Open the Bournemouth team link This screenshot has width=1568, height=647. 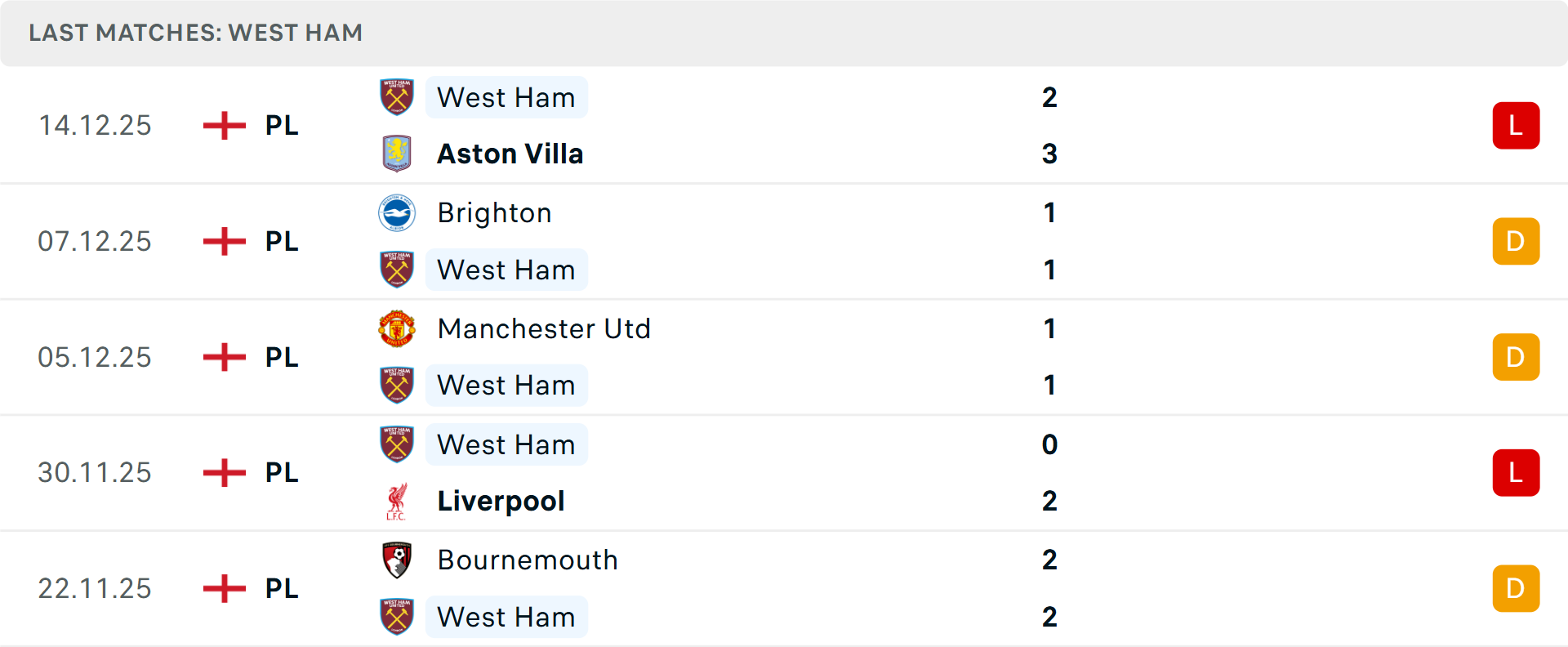[x=528, y=560]
